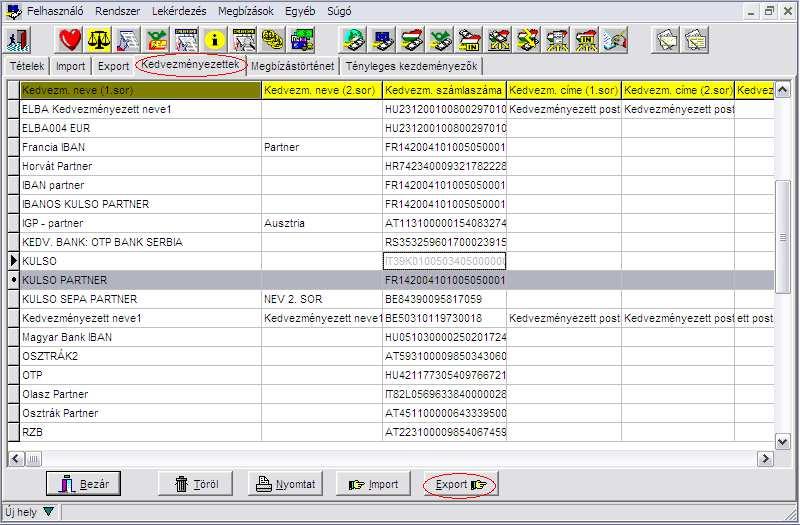Image resolution: width=800 pixels, height=525 pixels.
Task: Open the Egyéb menu
Action: [x=300, y=11]
